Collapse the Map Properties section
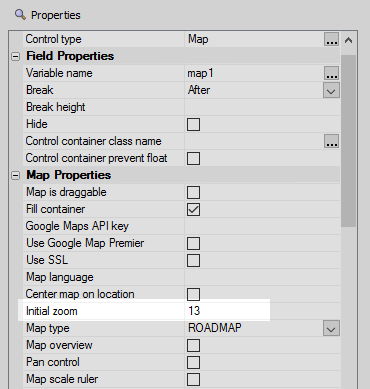 coord(15,175)
